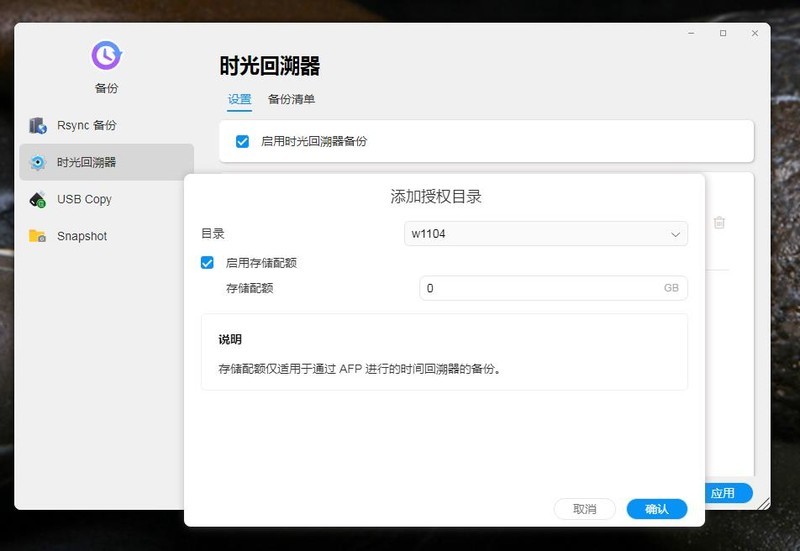Click the 存储配额 field label
800x551 pixels.
coord(249,288)
